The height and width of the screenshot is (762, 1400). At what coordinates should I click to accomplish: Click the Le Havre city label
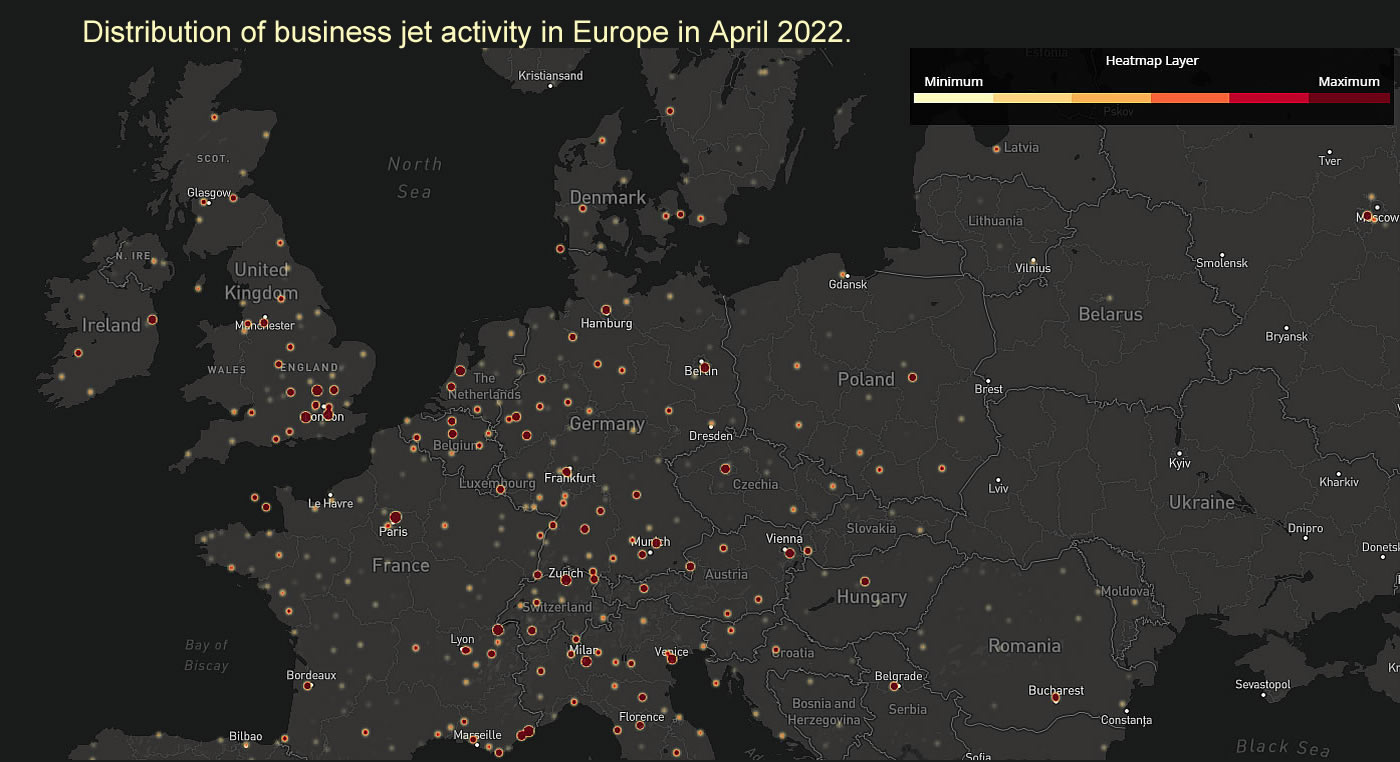(x=330, y=504)
